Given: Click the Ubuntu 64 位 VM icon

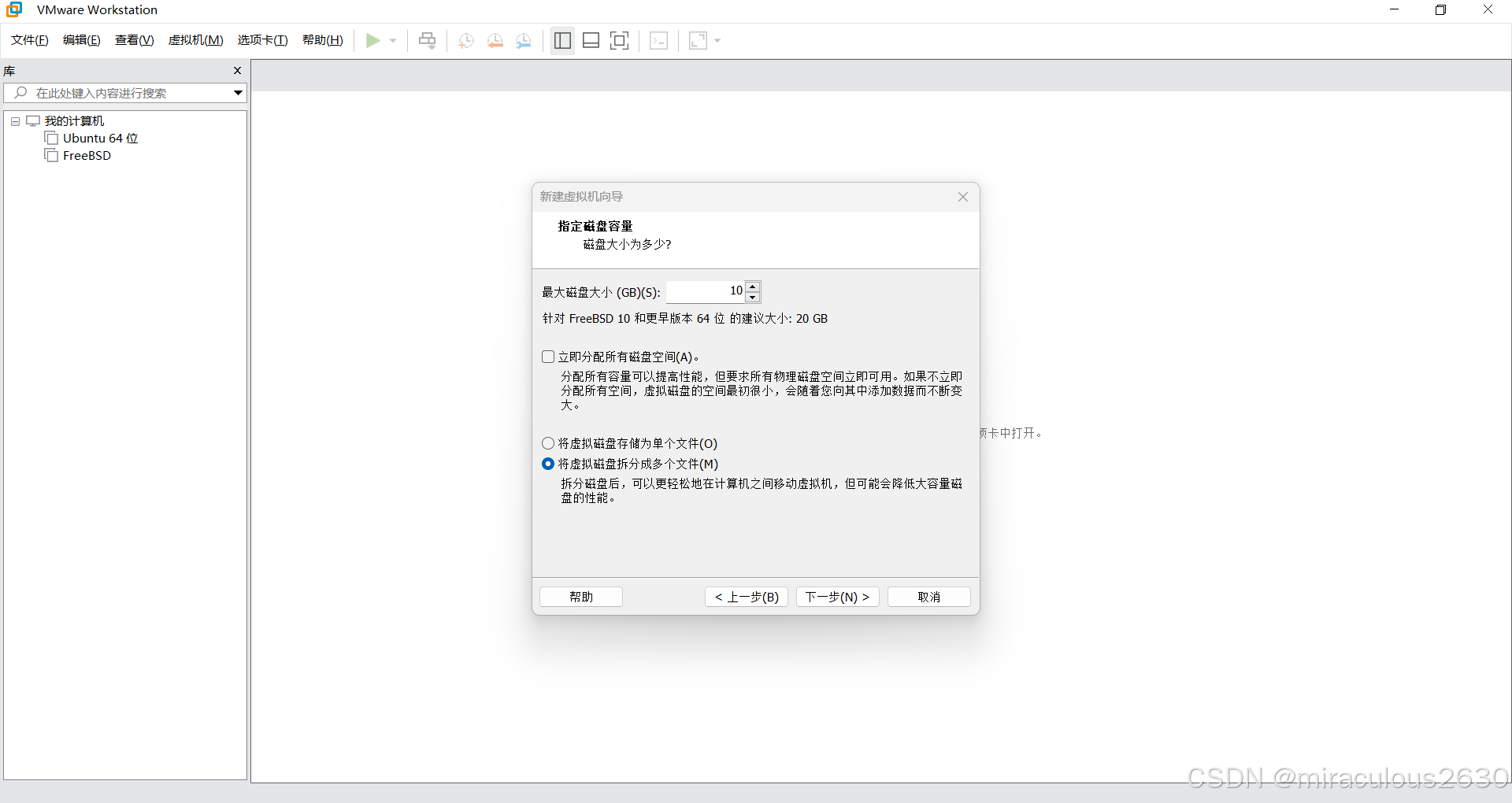Looking at the screenshot, I should [x=51, y=139].
